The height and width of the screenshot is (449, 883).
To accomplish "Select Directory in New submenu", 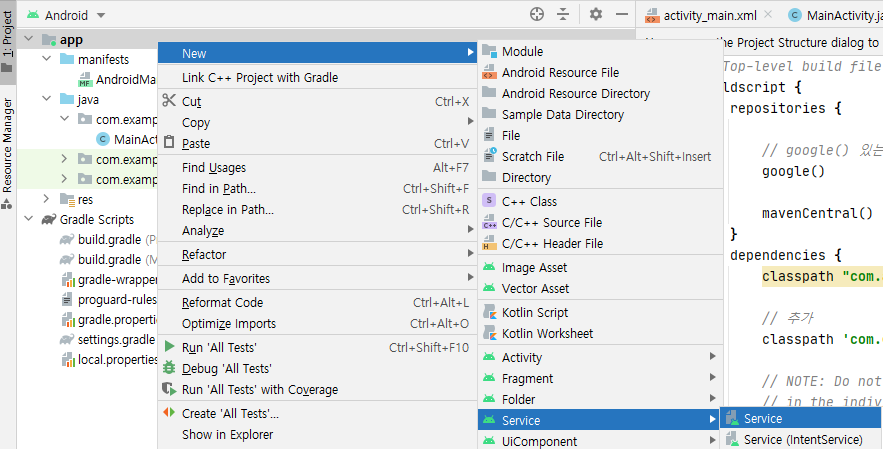I will pyautogui.click(x=599, y=177).
